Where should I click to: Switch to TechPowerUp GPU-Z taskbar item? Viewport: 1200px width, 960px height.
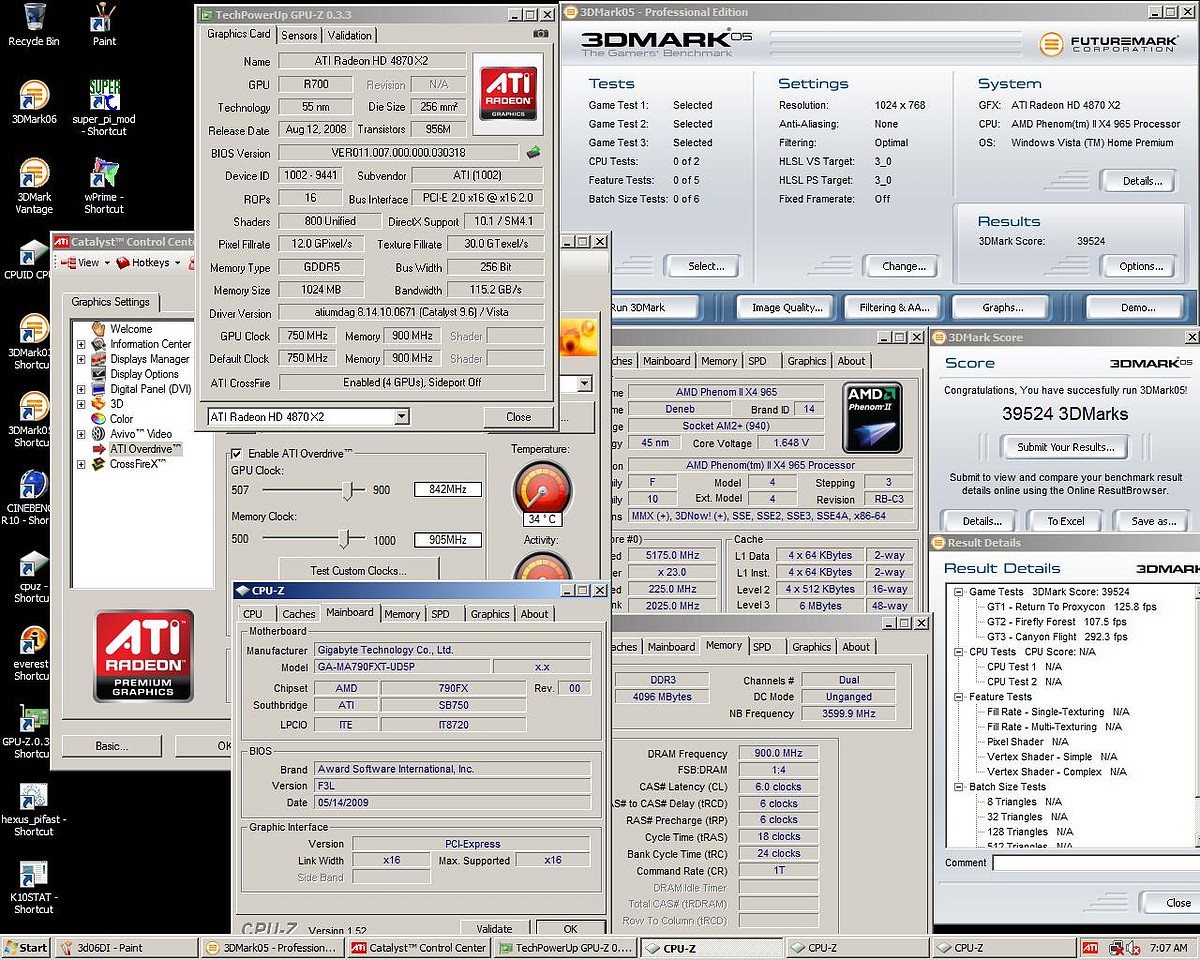point(565,948)
